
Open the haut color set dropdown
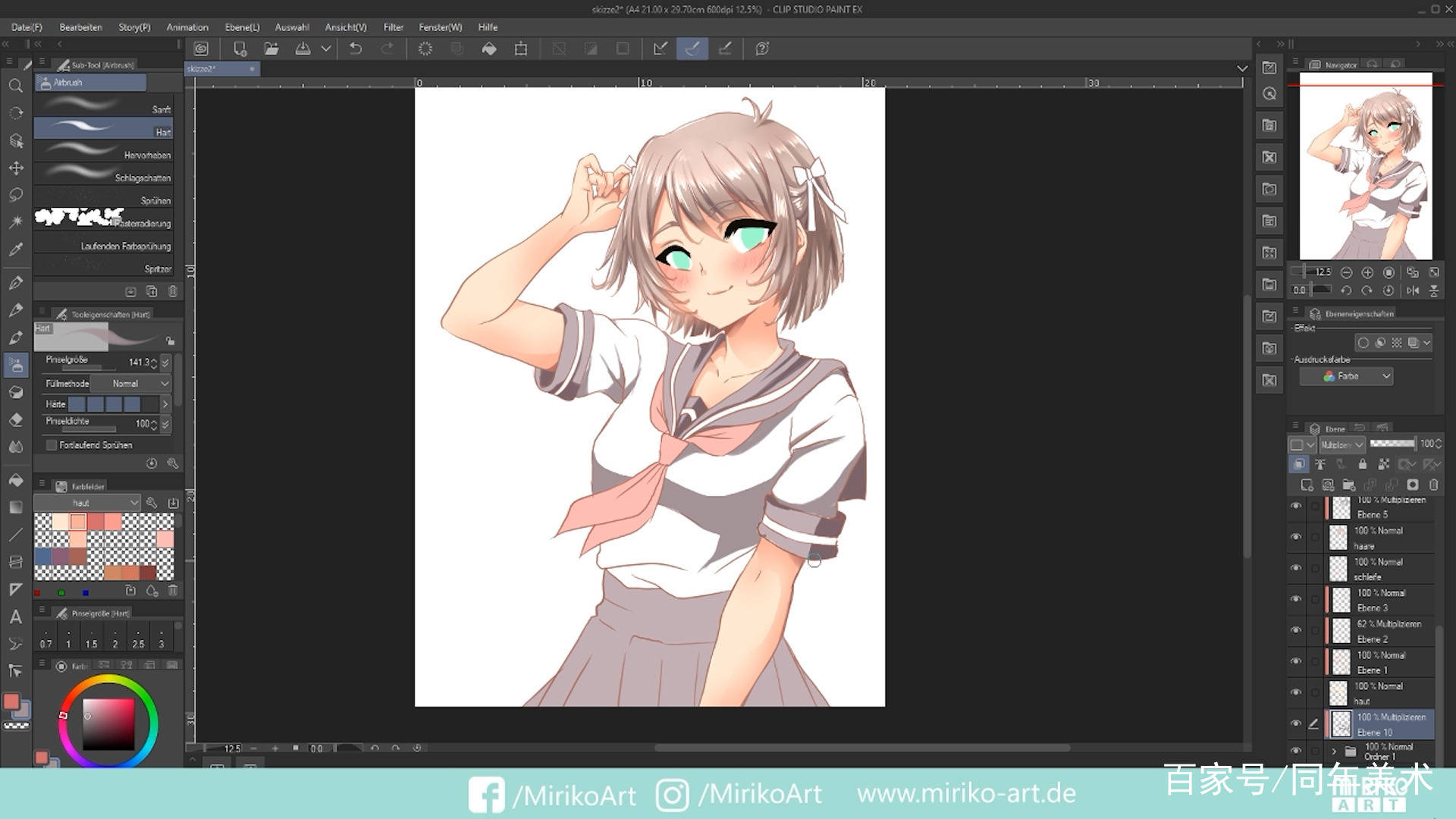[x=87, y=503]
